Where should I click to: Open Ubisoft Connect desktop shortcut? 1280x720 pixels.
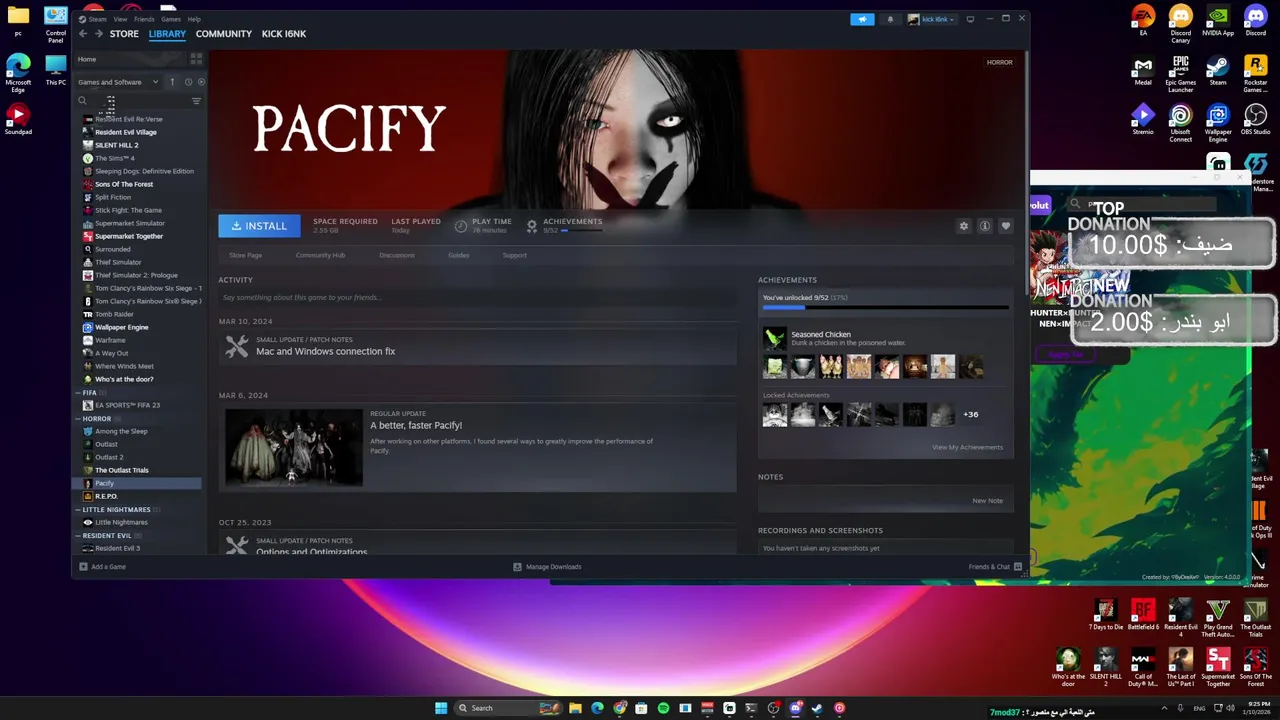pos(1181,124)
